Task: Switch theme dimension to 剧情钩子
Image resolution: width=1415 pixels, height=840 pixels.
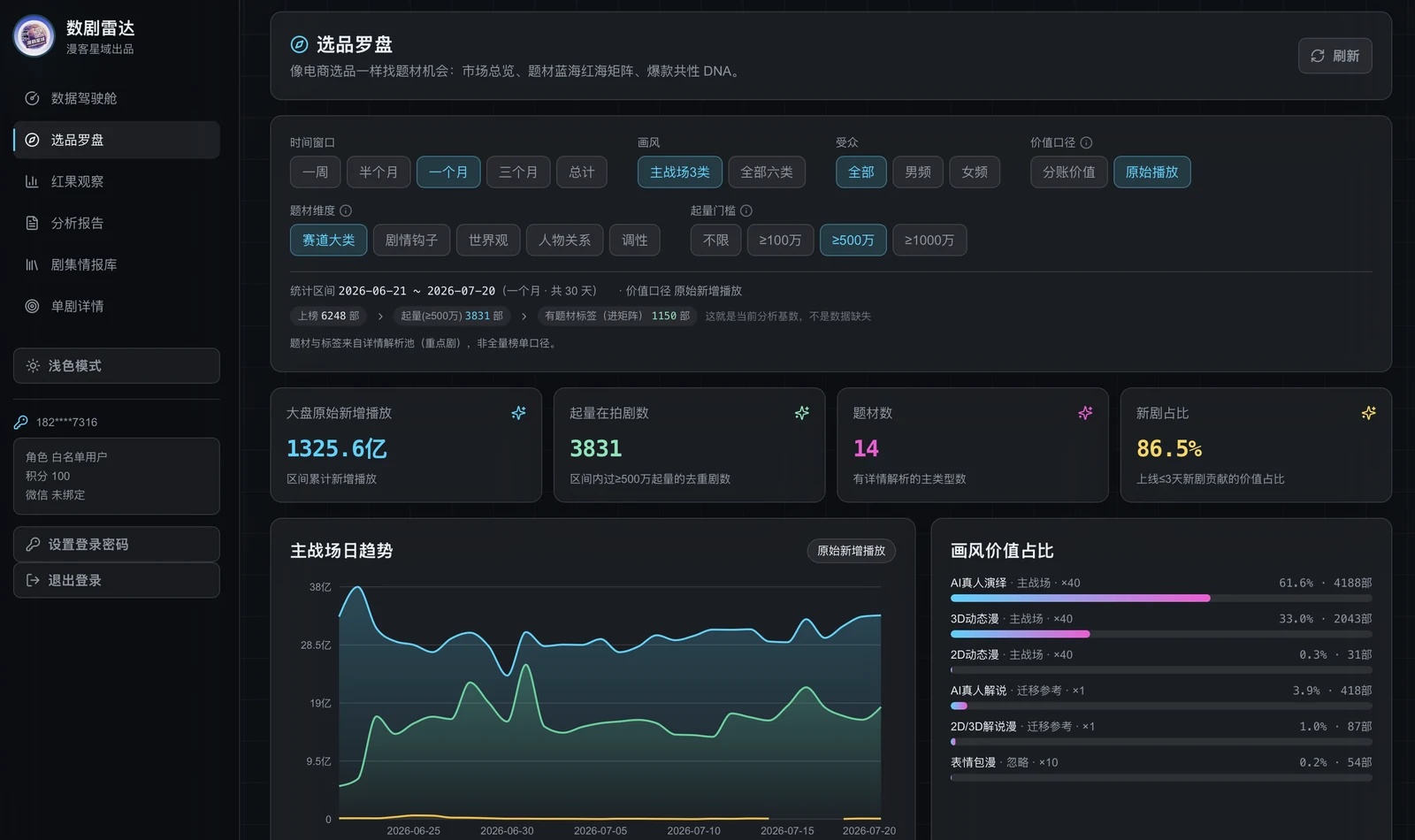Action: pyautogui.click(x=411, y=240)
